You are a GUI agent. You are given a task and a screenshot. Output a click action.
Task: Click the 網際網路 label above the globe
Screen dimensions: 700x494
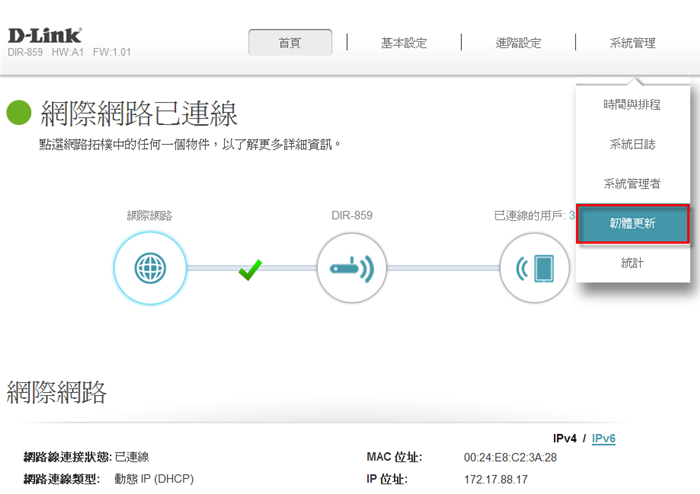click(x=149, y=215)
